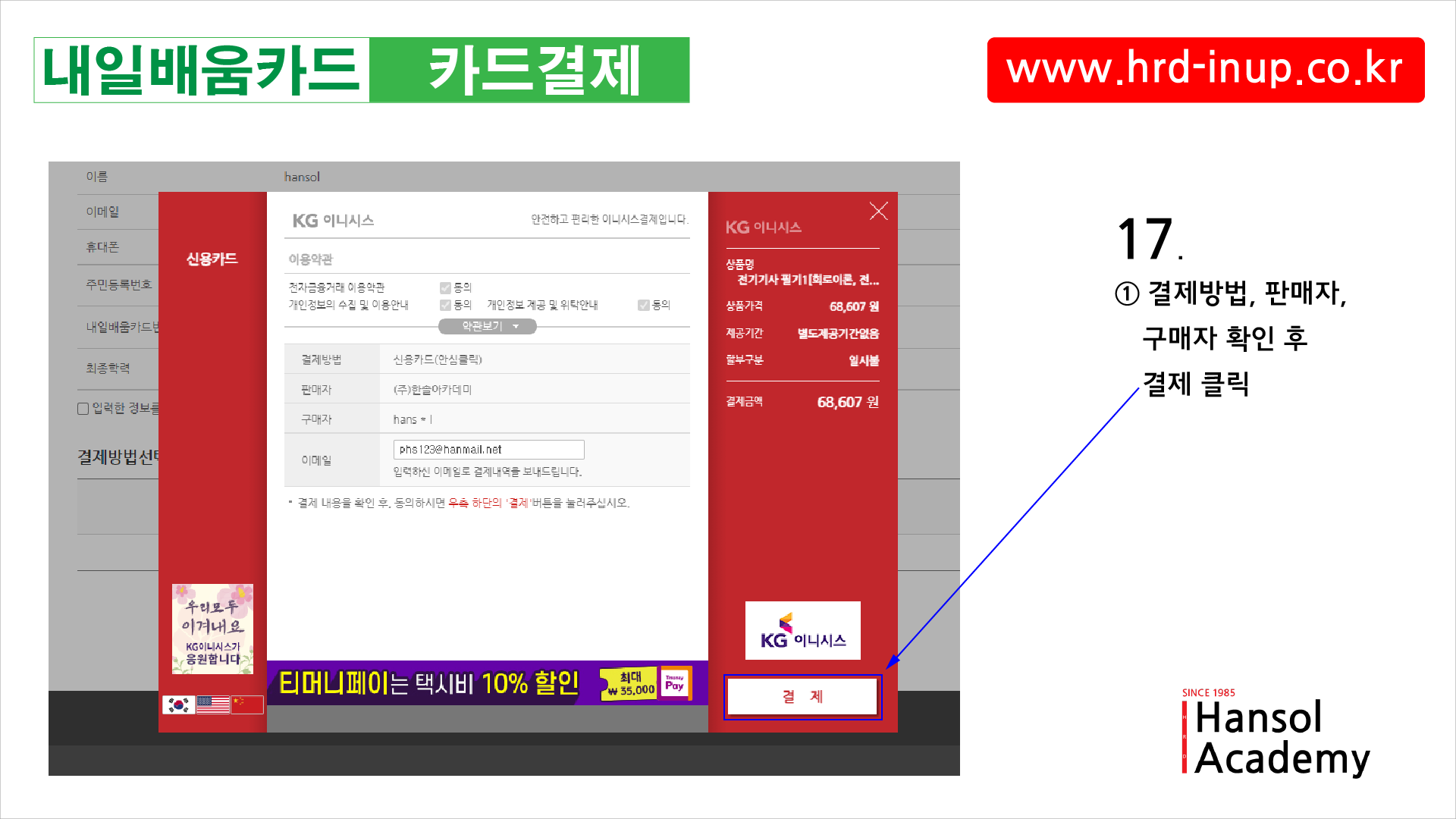The height and width of the screenshot is (819, 1456).
Task: Select the Chinese flag language icon
Action: [247, 704]
